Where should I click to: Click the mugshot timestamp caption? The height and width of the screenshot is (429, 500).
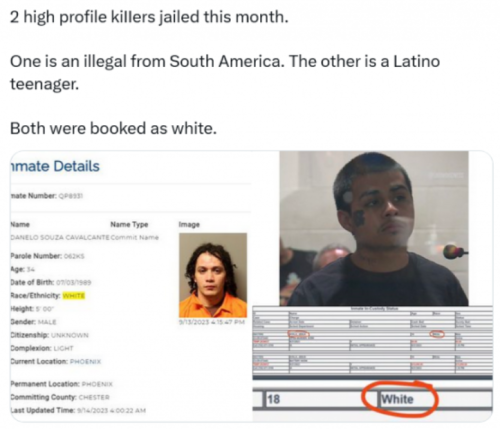[x=212, y=322]
